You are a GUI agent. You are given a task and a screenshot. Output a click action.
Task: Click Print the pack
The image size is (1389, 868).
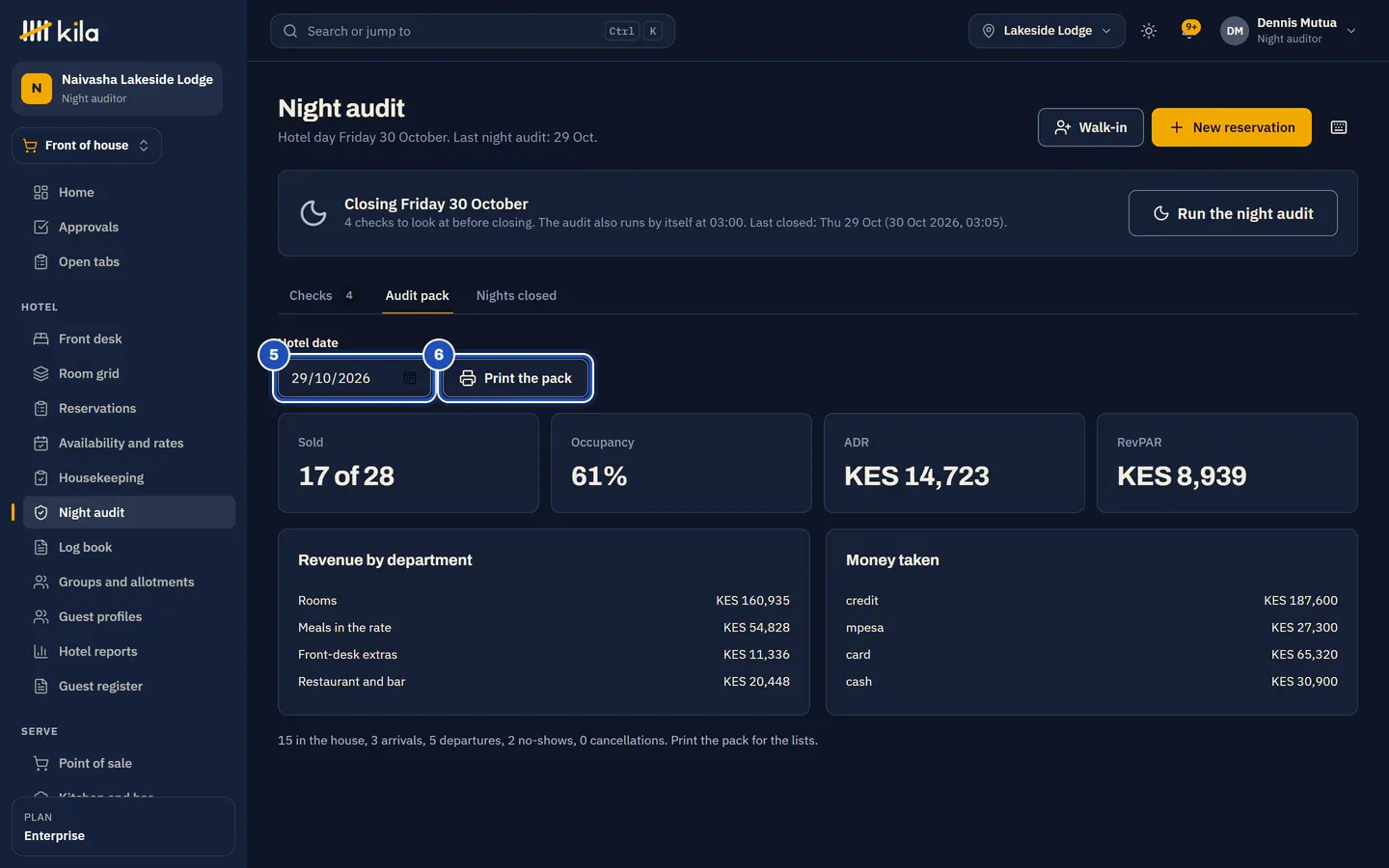click(x=516, y=378)
